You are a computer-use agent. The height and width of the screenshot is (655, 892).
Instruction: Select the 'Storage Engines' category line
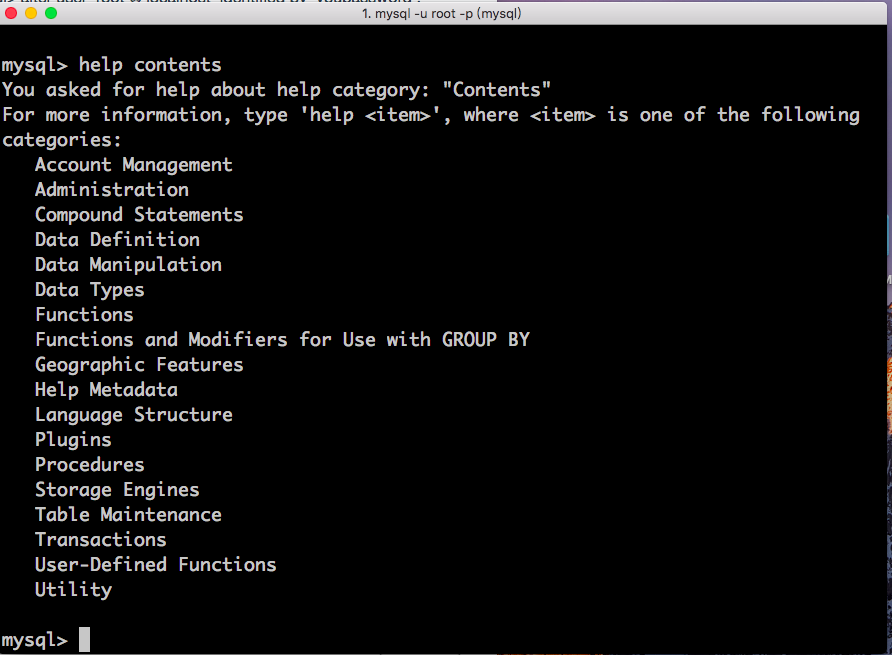117,490
